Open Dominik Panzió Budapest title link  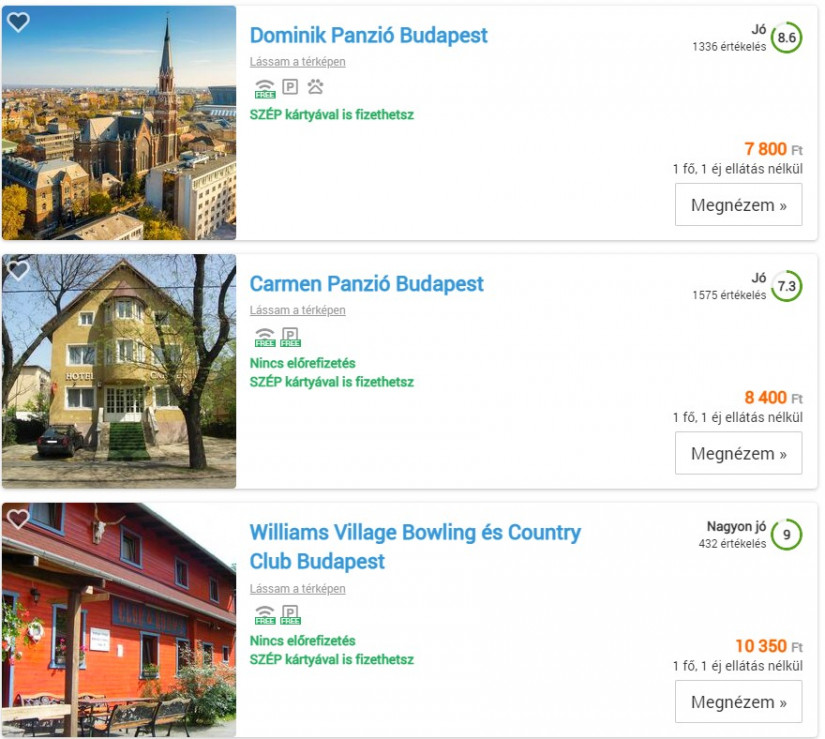point(368,35)
